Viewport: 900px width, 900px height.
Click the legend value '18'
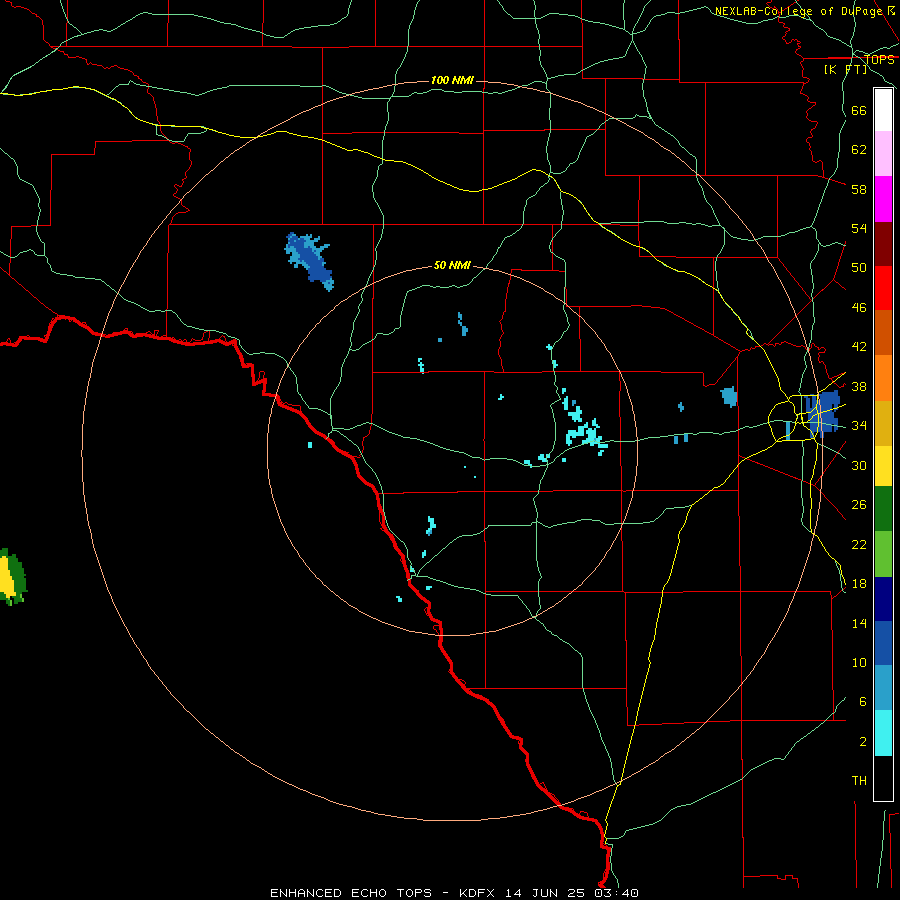[x=859, y=584]
